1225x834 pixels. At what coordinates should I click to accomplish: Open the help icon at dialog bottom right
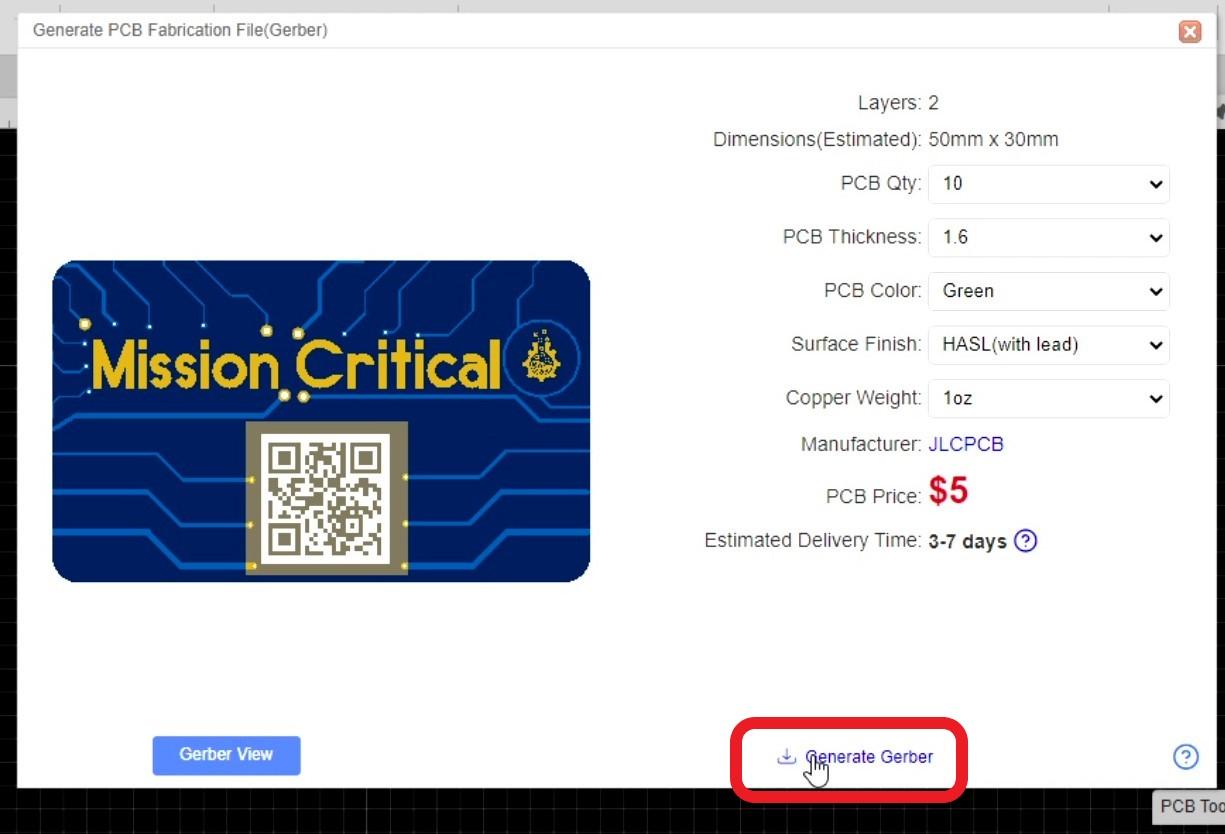coord(1185,757)
